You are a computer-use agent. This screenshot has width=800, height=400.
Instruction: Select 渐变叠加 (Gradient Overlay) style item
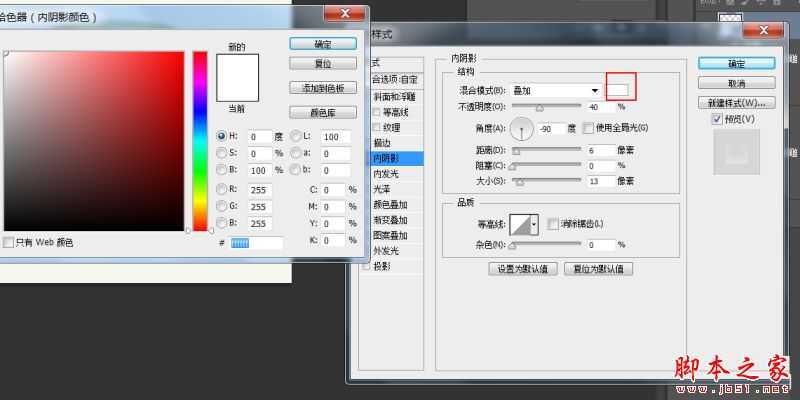pyautogui.click(x=389, y=220)
